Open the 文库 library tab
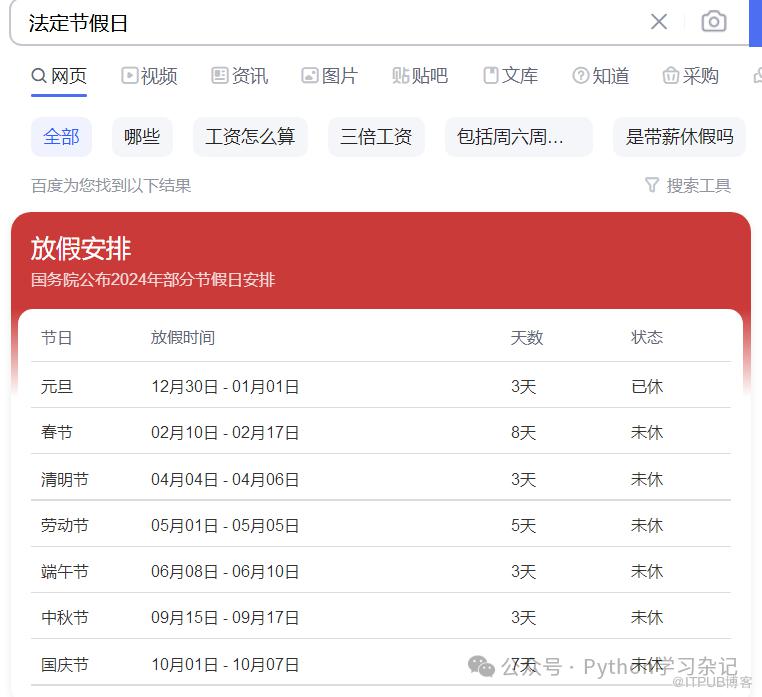 pyautogui.click(x=510, y=76)
